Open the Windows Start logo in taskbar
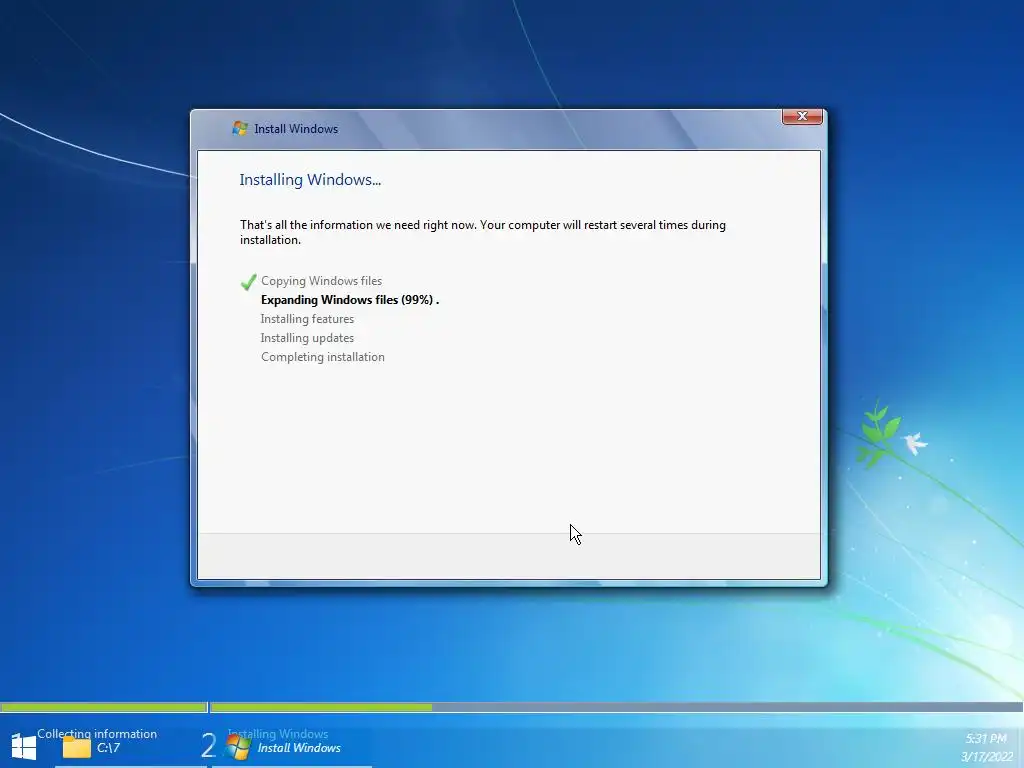The height and width of the screenshot is (768, 1024). (x=24, y=746)
